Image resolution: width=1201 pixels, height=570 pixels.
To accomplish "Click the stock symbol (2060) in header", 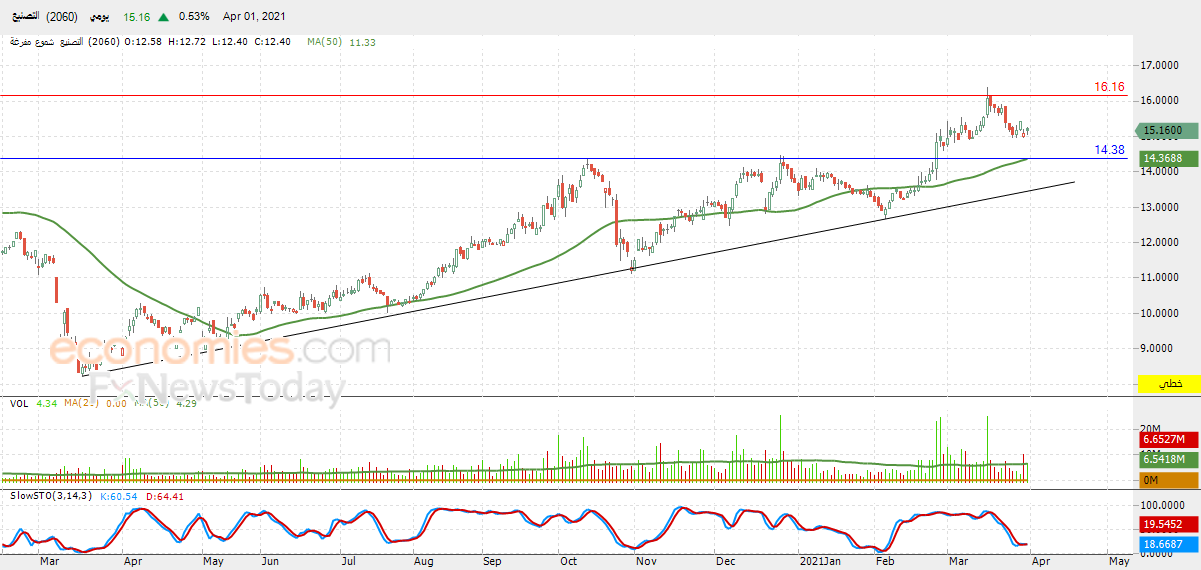I will pos(62,17).
